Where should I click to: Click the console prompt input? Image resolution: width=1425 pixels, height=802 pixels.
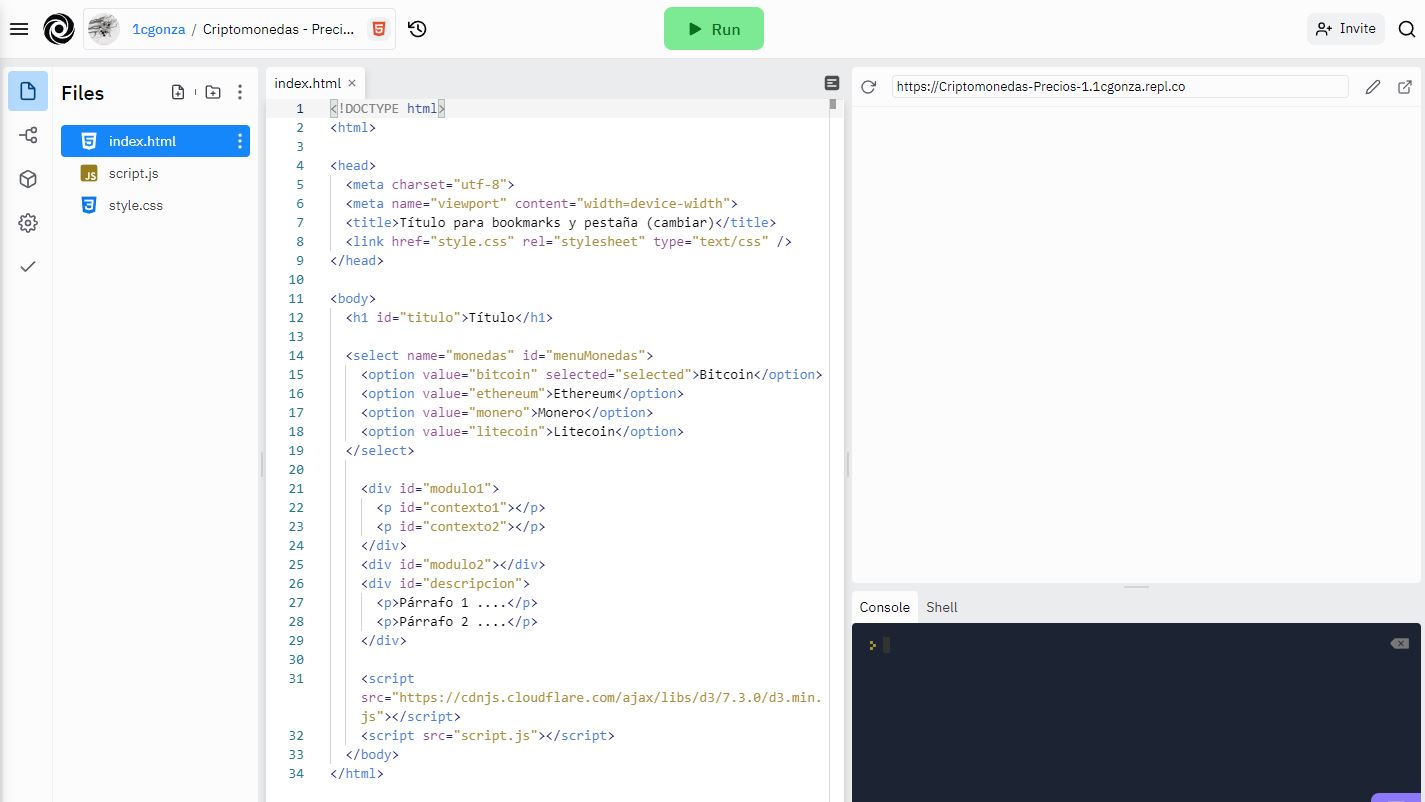pos(886,645)
